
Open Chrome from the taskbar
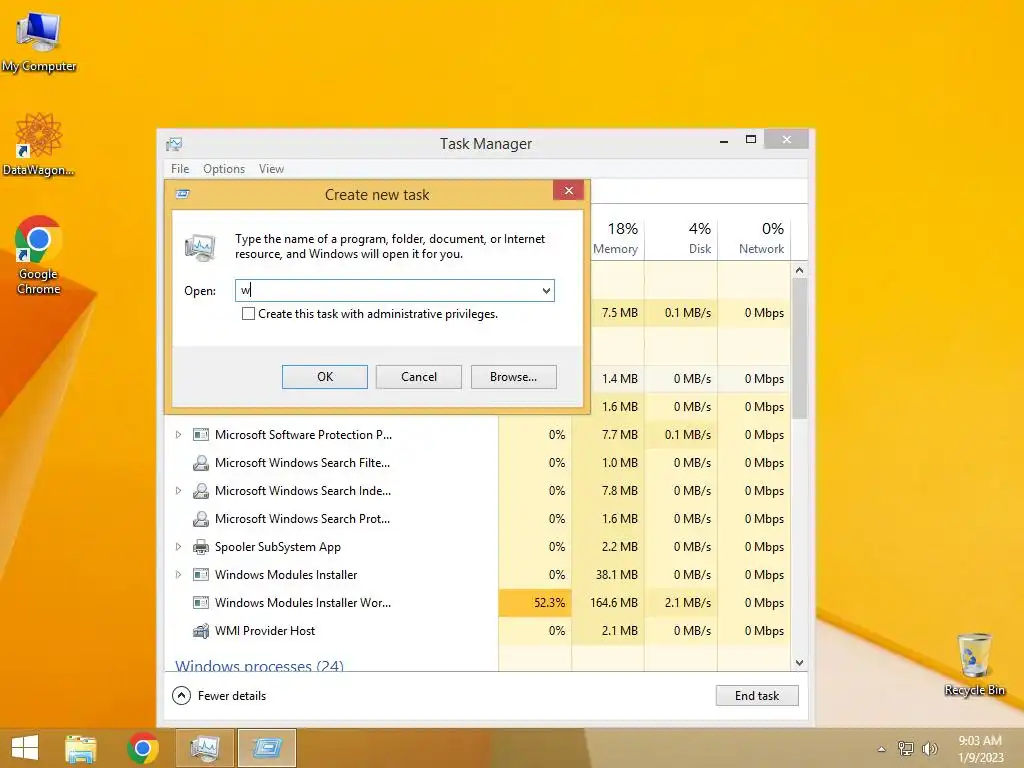tap(143, 748)
